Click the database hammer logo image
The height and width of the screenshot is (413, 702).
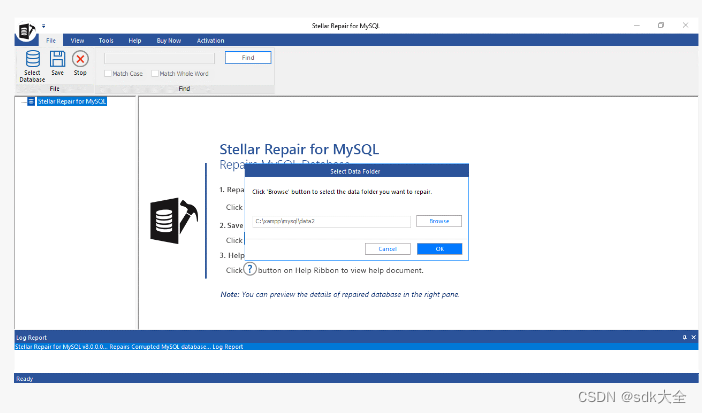pyautogui.click(x=174, y=221)
